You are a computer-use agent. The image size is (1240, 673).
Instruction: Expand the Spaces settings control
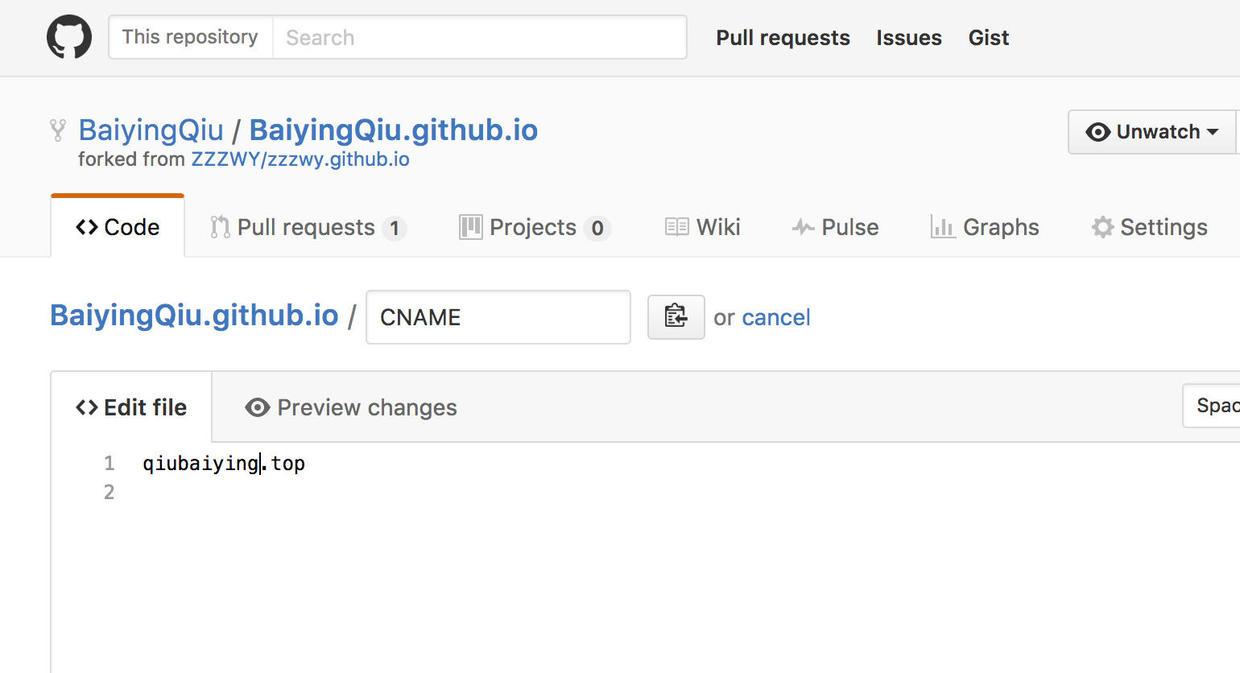(1215, 405)
